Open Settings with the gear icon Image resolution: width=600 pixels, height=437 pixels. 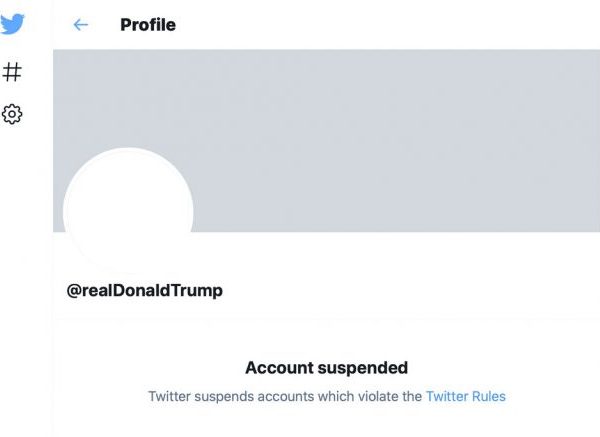pos(12,114)
